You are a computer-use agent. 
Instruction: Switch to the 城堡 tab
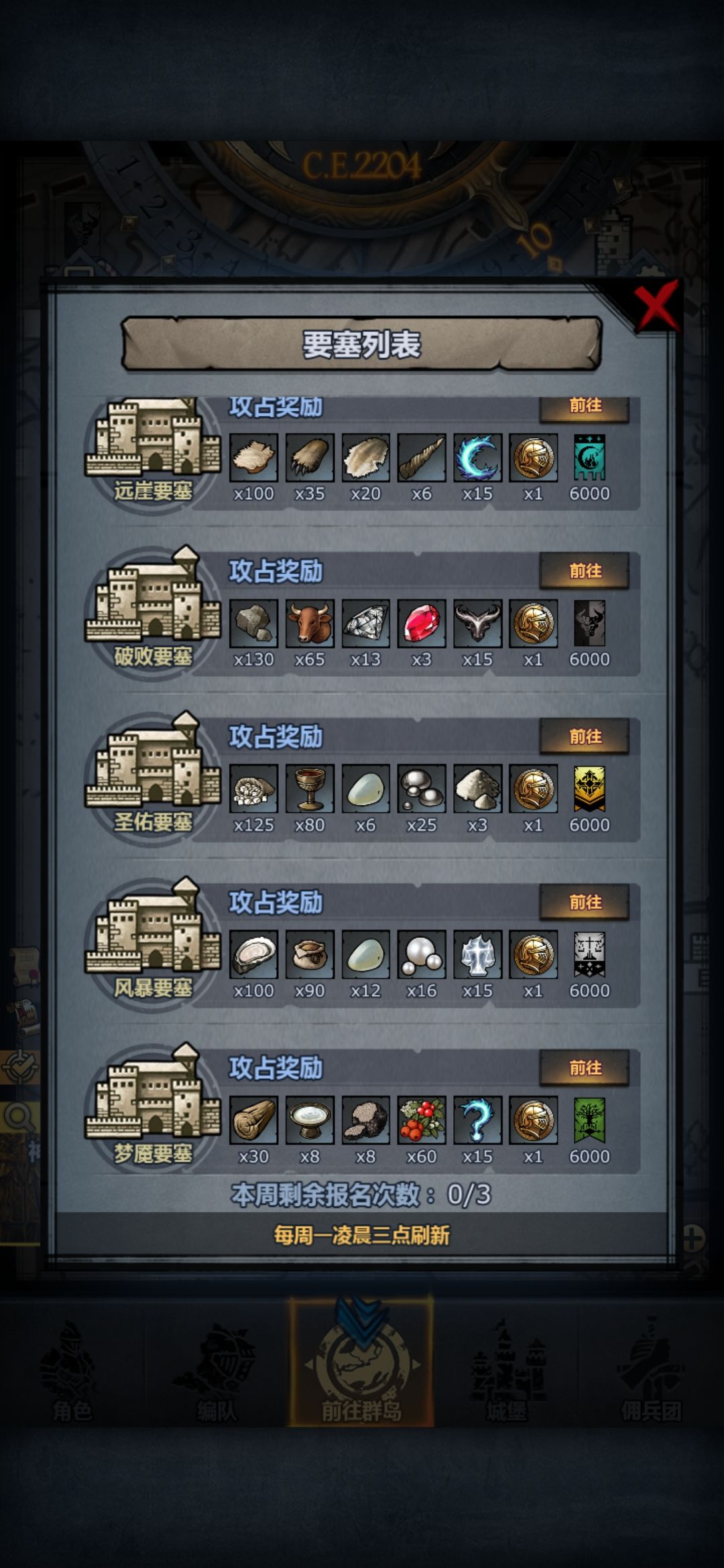507,1368
